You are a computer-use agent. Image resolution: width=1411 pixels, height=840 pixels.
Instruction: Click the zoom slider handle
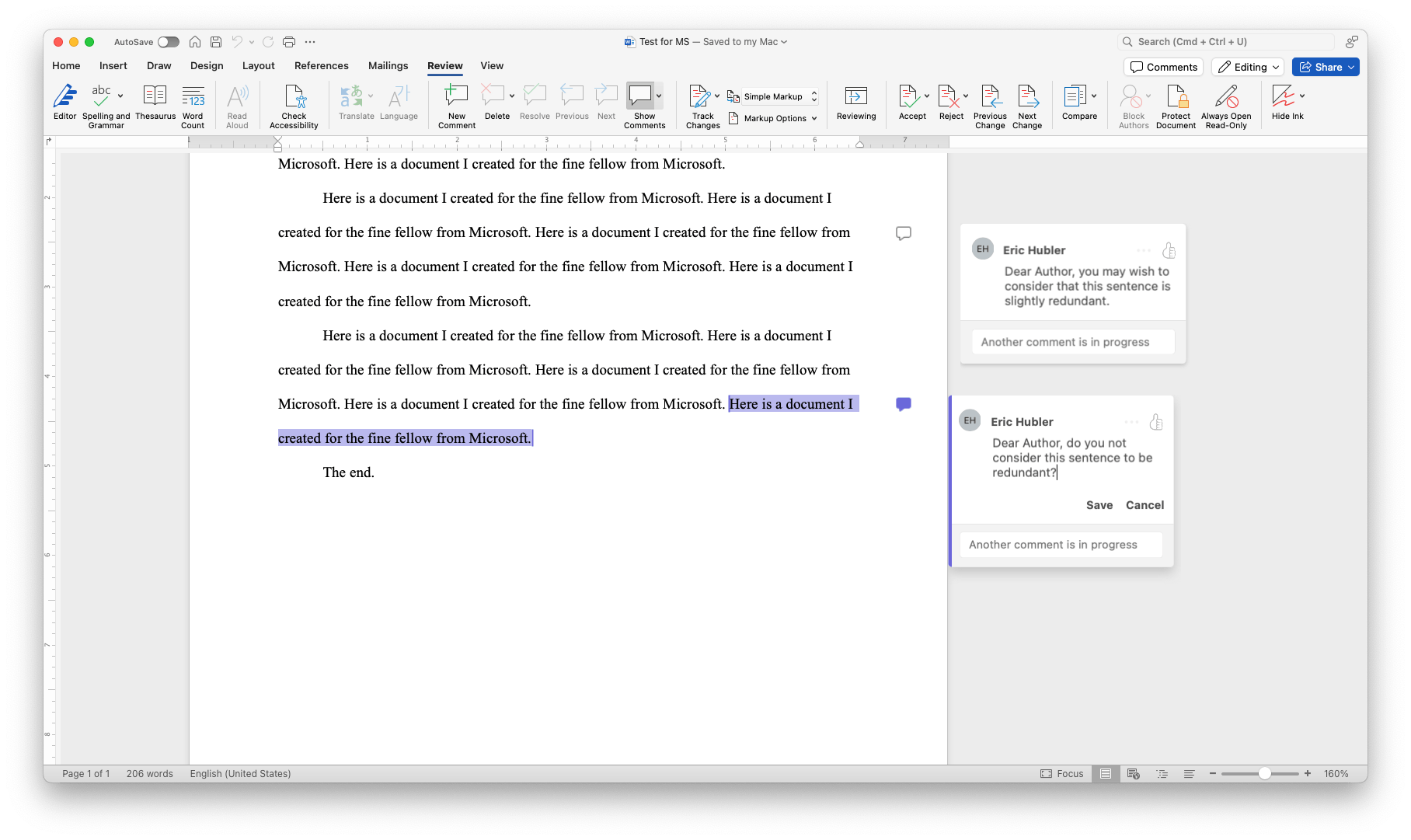1265,773
